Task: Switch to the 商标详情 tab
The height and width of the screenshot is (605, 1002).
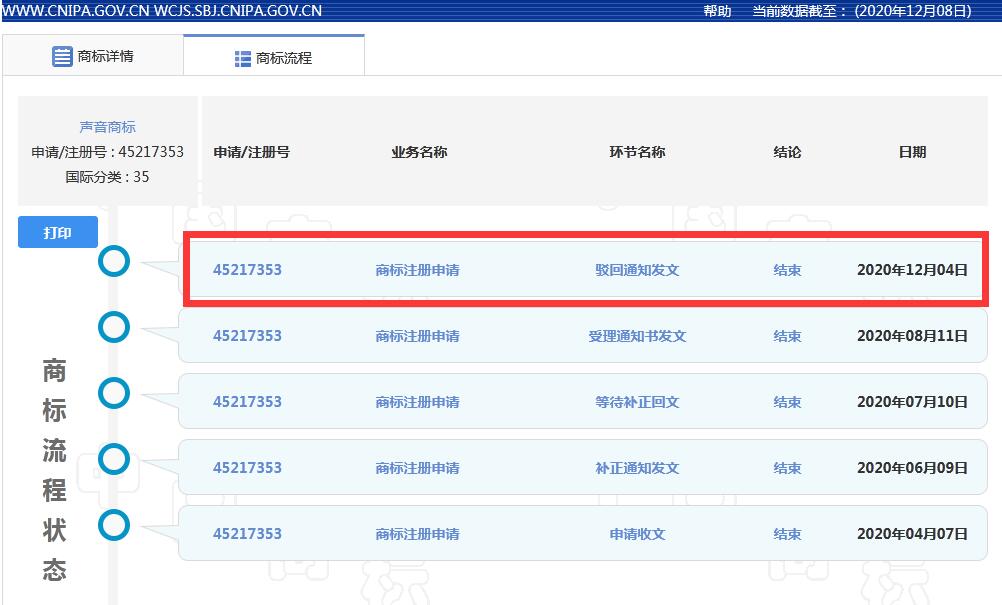Action: 93,57
